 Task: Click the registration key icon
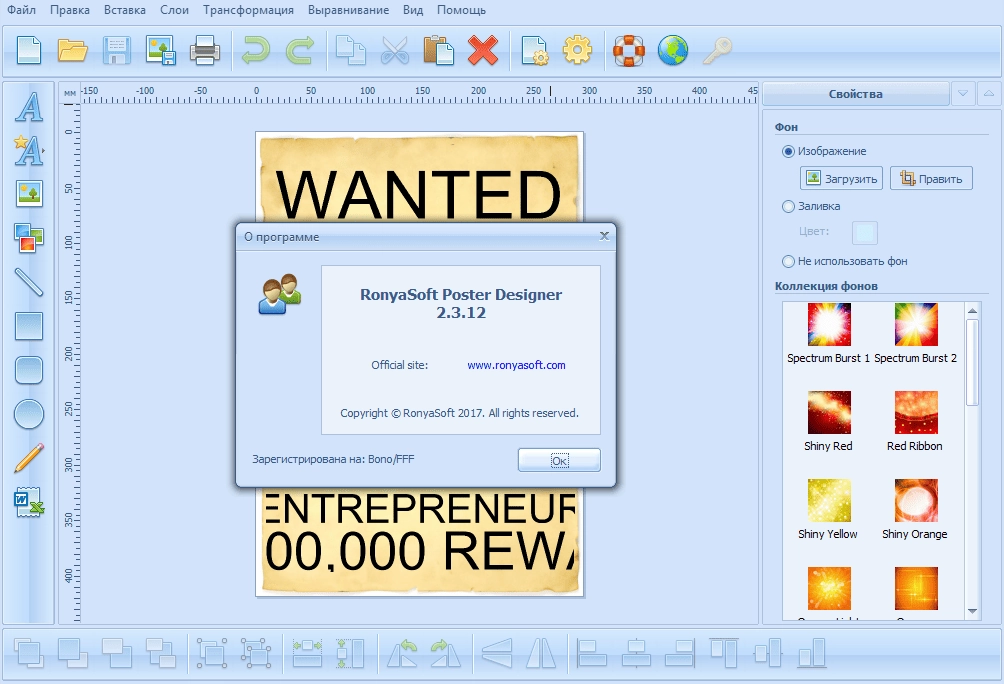click(x=717, y=50)
